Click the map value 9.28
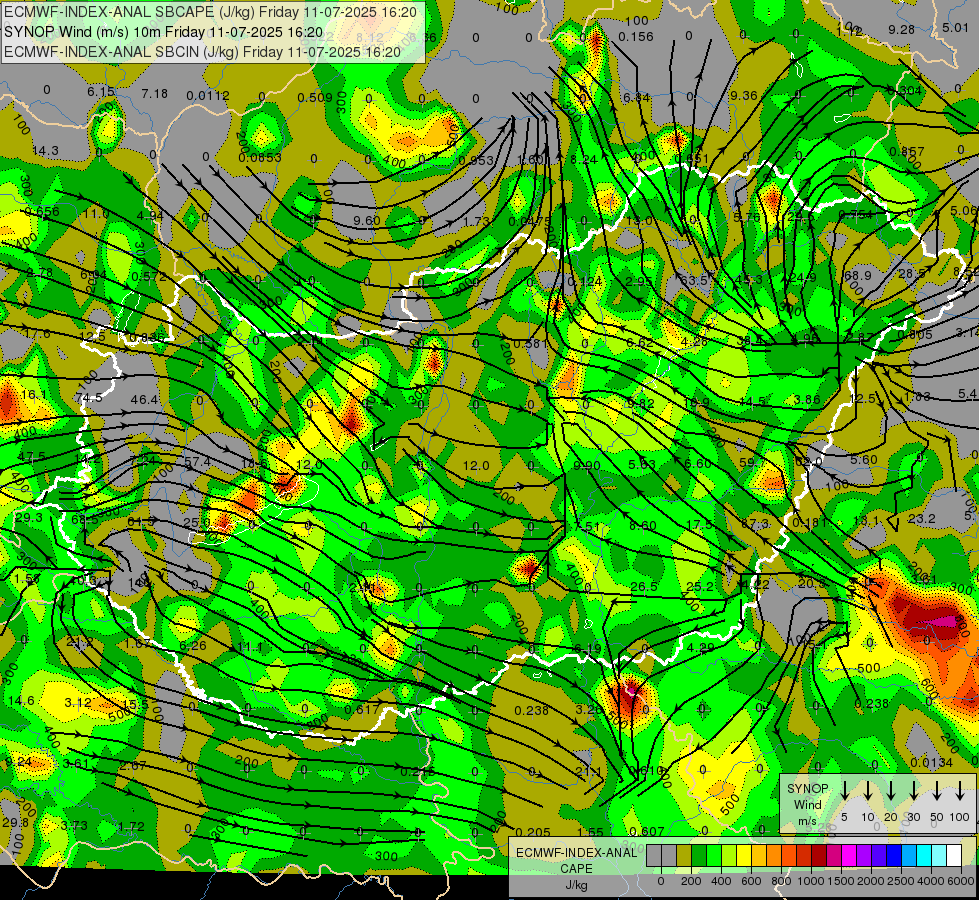Image resolution: width=979 pixels, height=900 pixels. (902, 29)
